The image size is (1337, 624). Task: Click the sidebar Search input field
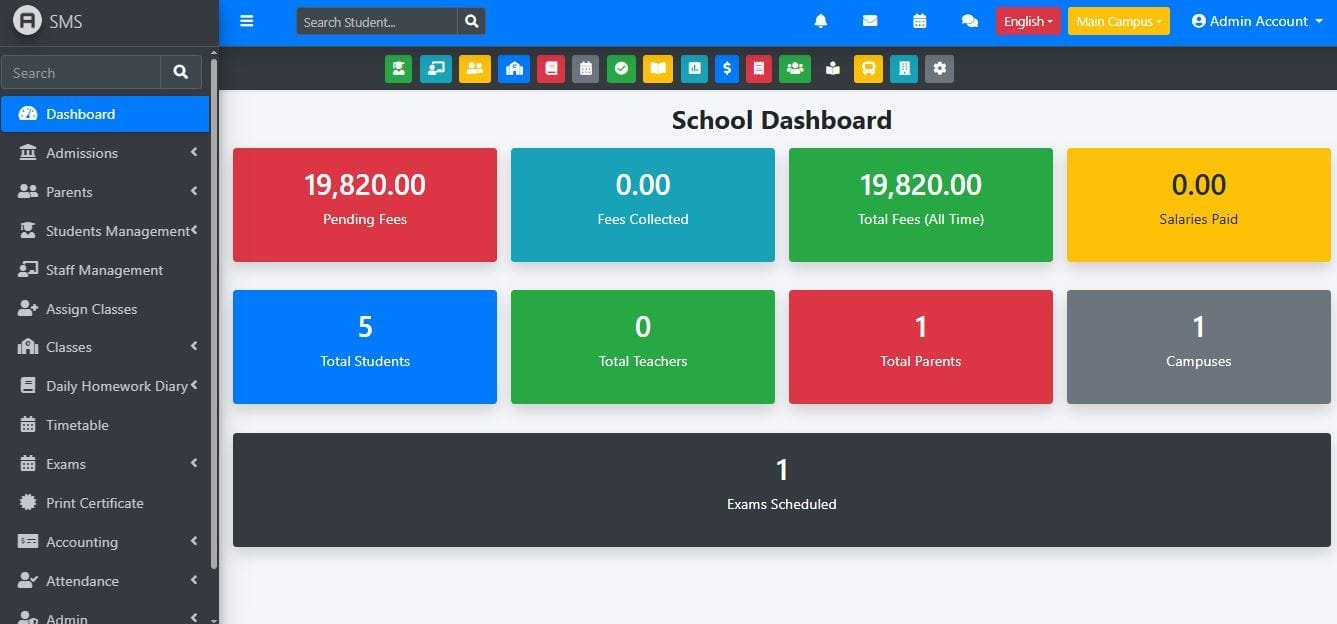pyautogui.click(x=81, y=73)
